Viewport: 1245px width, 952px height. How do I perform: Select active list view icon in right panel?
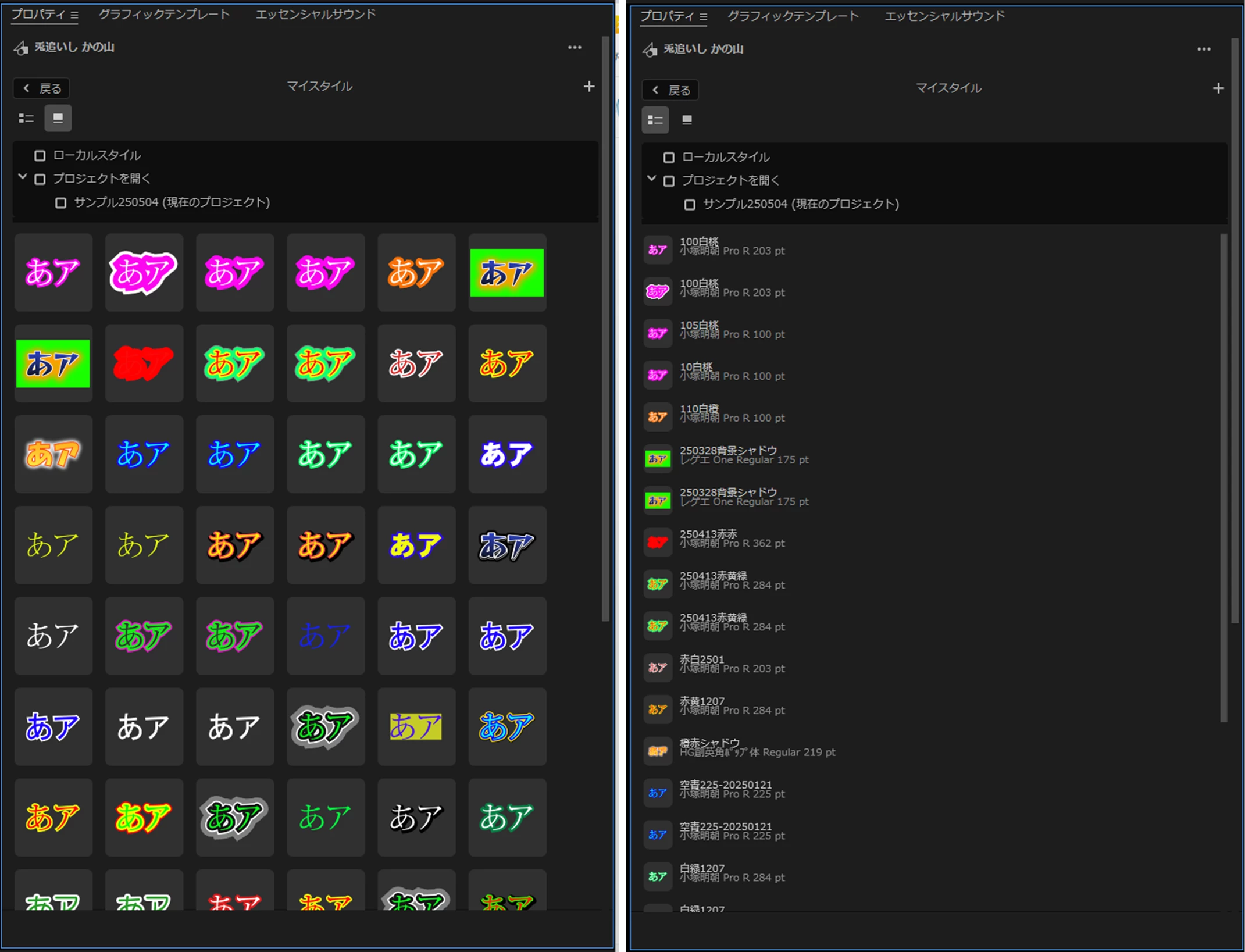point(655,120)
